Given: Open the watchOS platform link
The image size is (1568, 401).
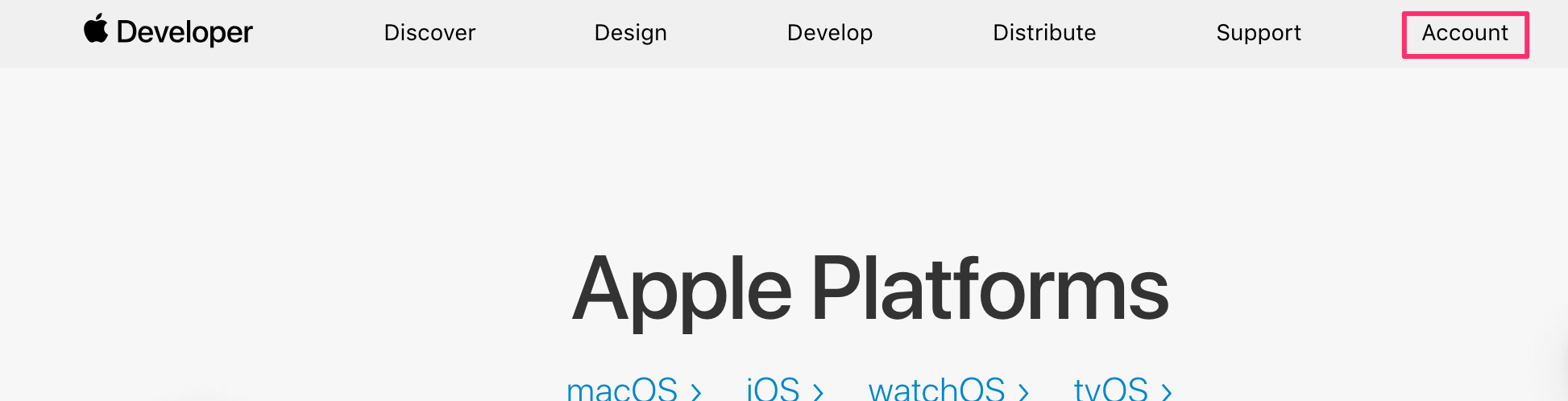Looking at the screenshot, I should tap(949, 389).
